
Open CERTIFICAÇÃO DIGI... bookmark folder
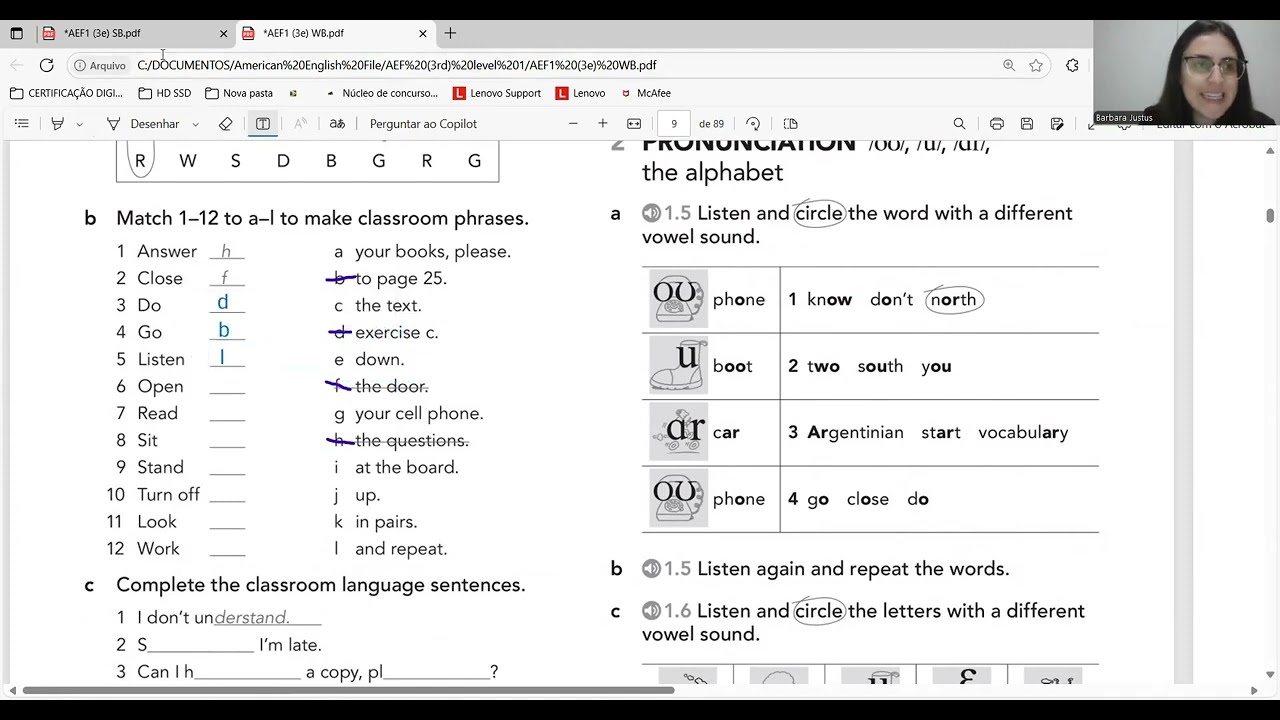coord(66,93)
